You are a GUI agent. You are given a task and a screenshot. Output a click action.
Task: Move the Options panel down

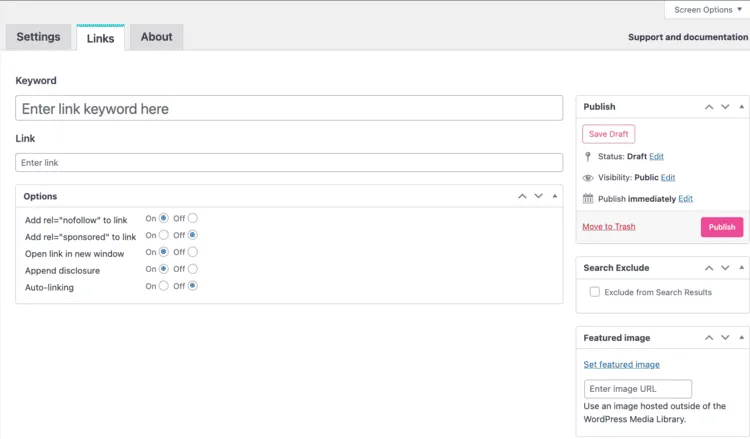point(539,196)
